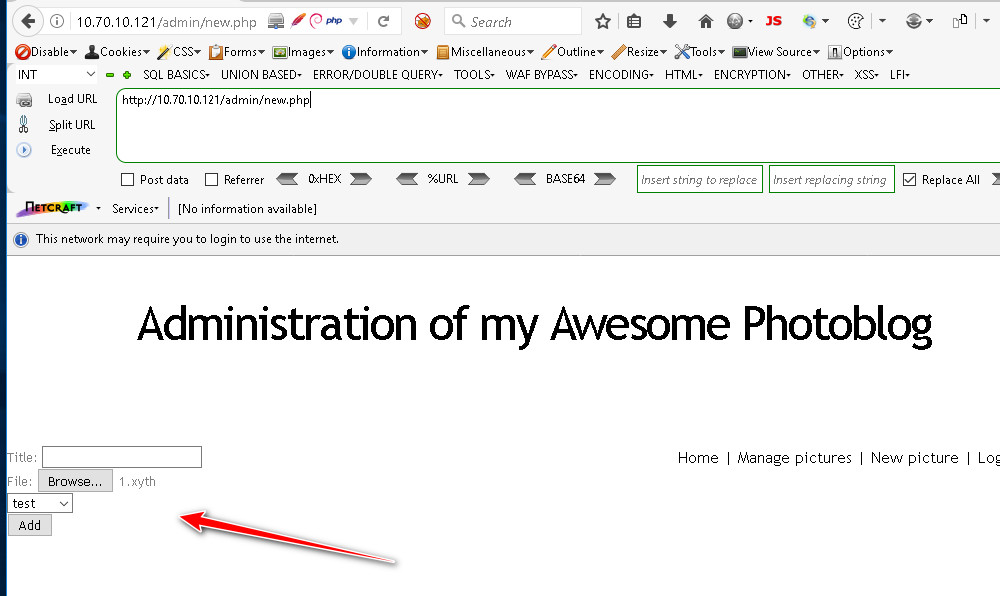
Task: Click the Add submit button
Action: [x=30, y=525]
